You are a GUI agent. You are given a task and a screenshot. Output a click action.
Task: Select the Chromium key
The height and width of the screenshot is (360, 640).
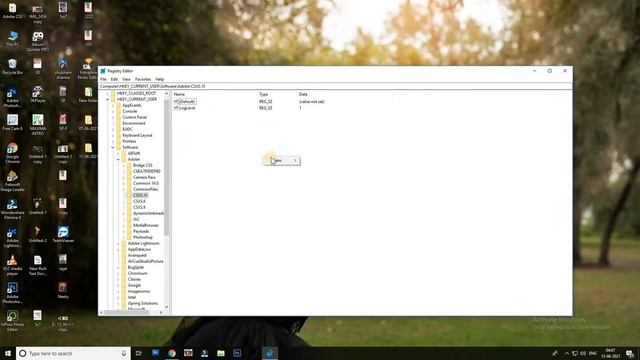[138, 273]
